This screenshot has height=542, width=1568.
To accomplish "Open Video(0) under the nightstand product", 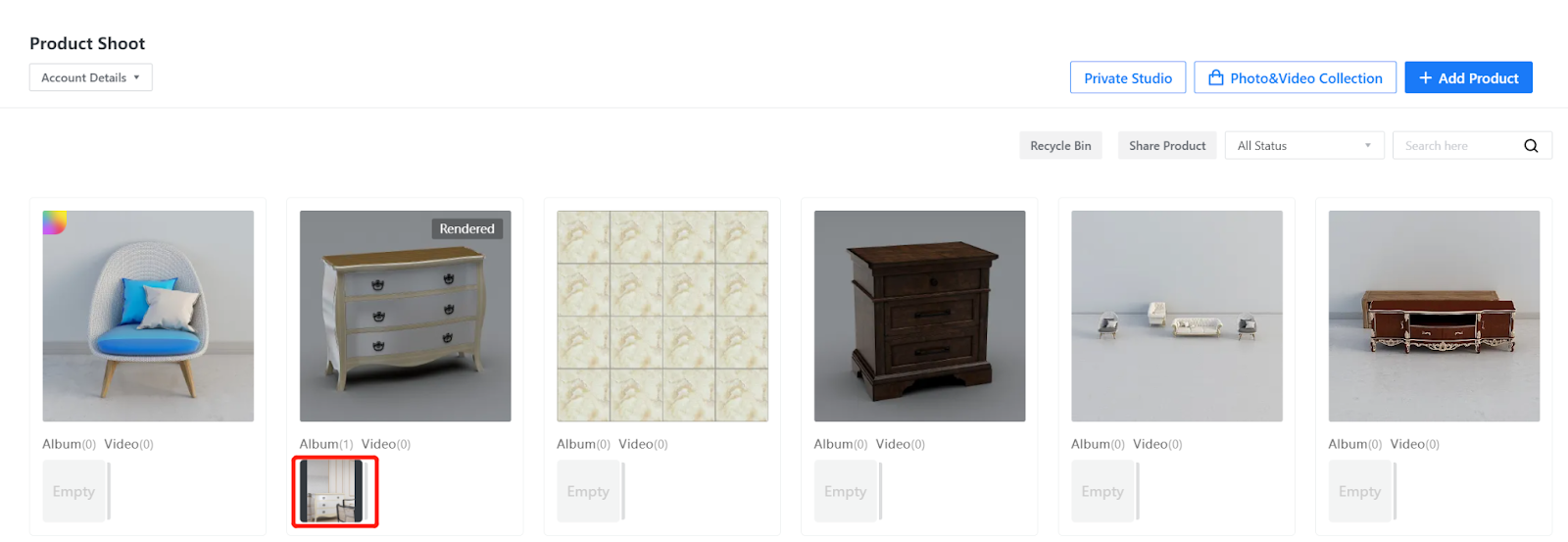I will 901,444.
